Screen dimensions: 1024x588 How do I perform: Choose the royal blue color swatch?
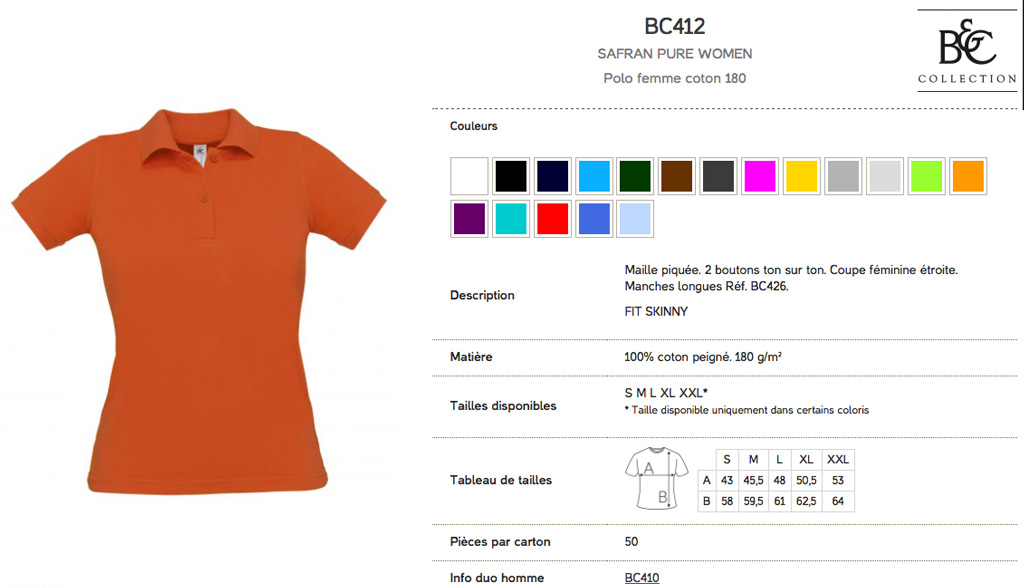594,219
